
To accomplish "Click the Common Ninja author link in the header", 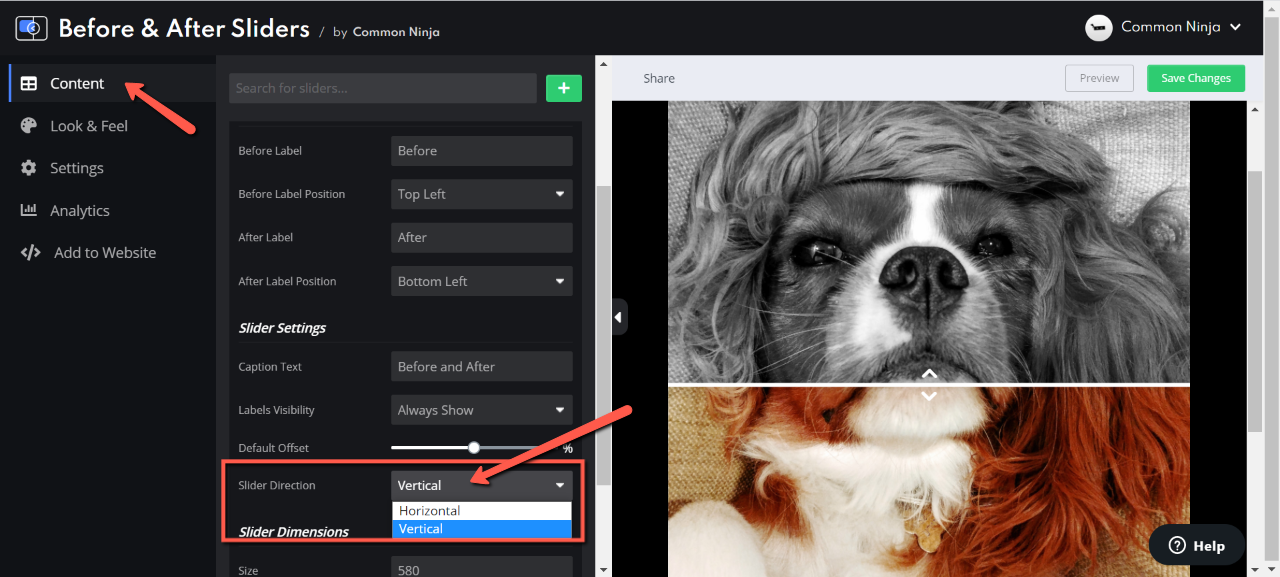I will (x=396, y=32).
